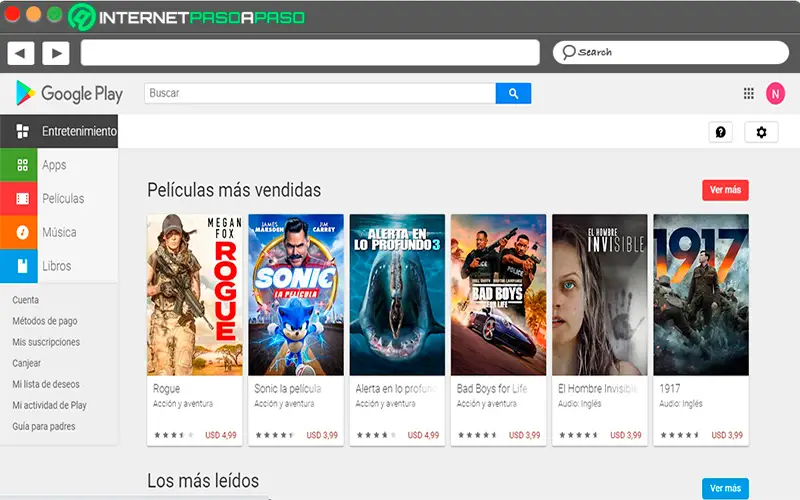Open Mi lista de deseos link
Image resolution: width=800 pixels, height=500 pixels.
pos(46,384)
